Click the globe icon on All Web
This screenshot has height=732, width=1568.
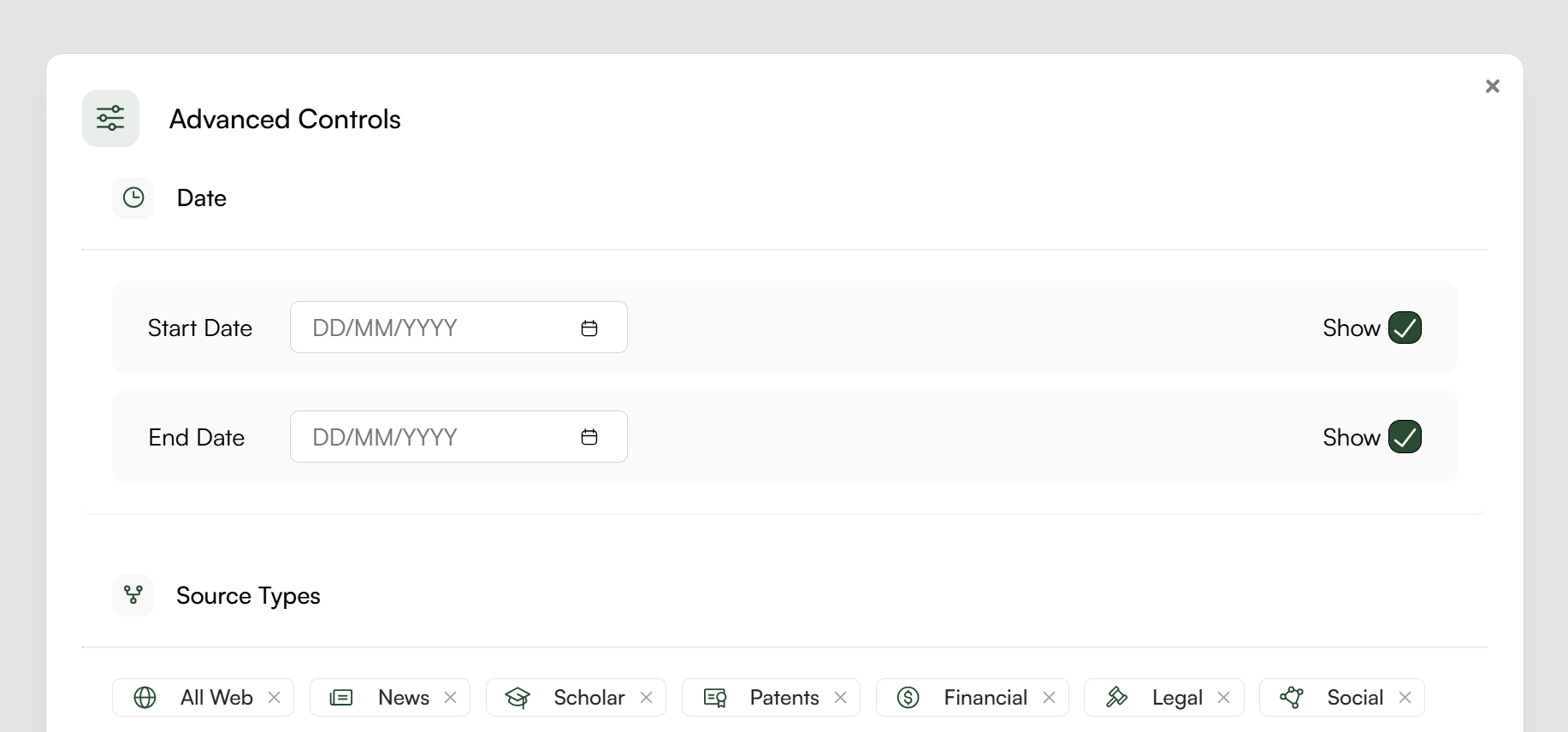(145, 698)
